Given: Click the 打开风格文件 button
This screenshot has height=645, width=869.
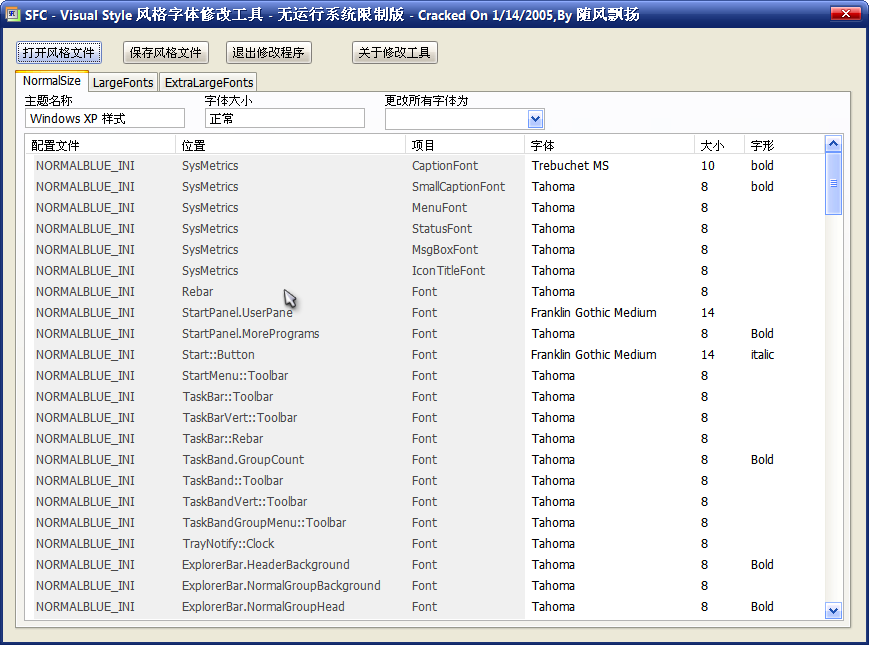Looking at the screenshot, I should point(59,53).
